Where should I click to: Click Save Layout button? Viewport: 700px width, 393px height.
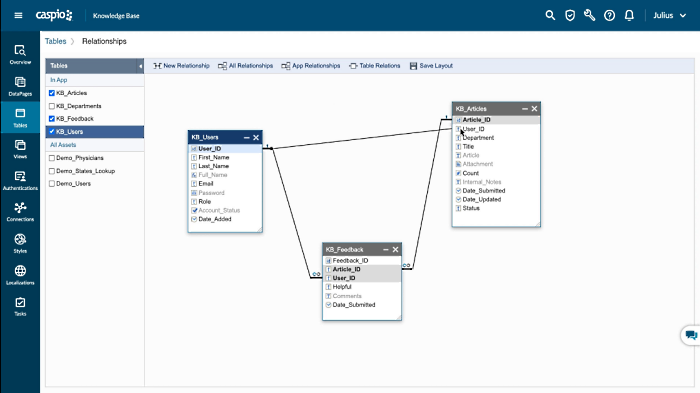coord(431,66)
